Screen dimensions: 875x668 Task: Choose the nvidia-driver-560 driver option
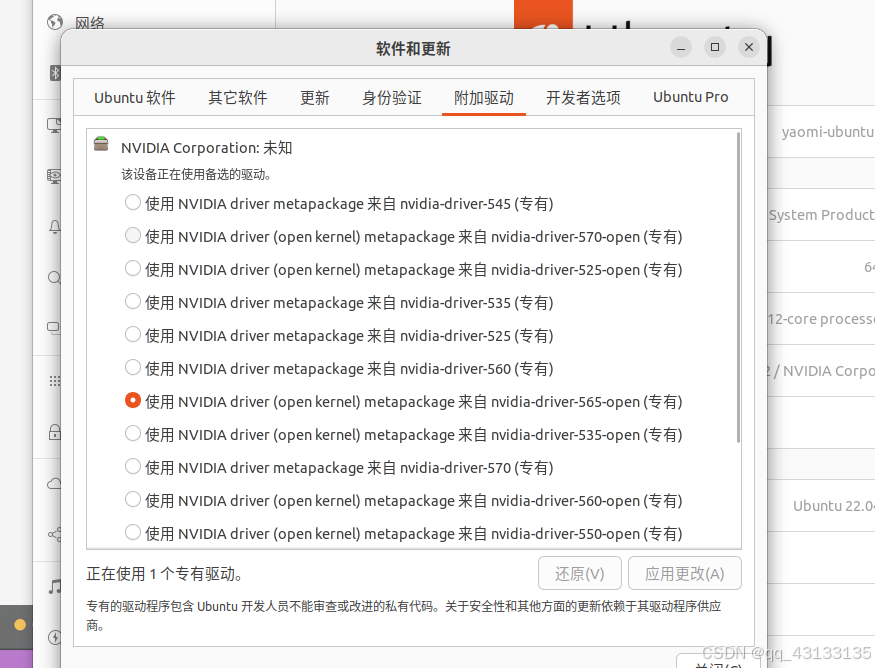[x=133, y=367]
